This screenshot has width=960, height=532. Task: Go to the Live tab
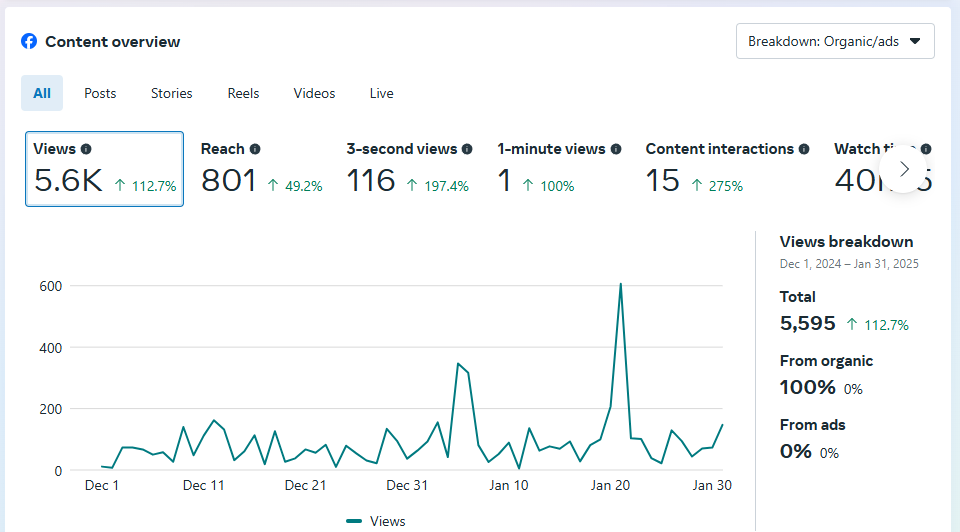(381, 93)
